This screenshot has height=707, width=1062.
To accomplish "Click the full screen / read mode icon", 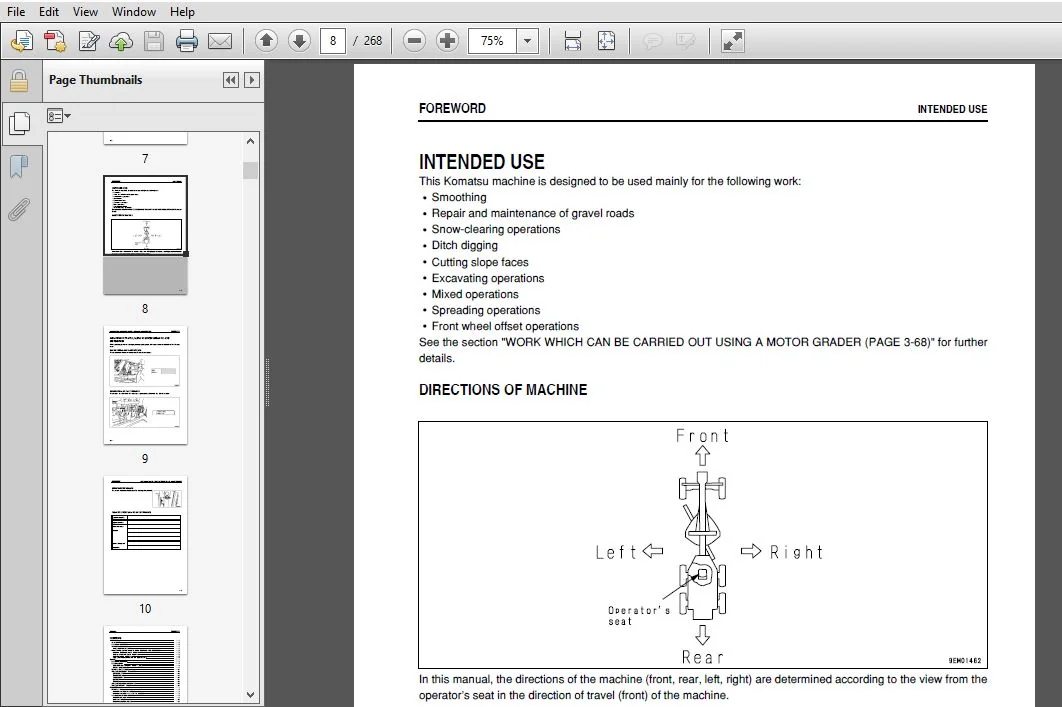I will click(x=733, y=41).
